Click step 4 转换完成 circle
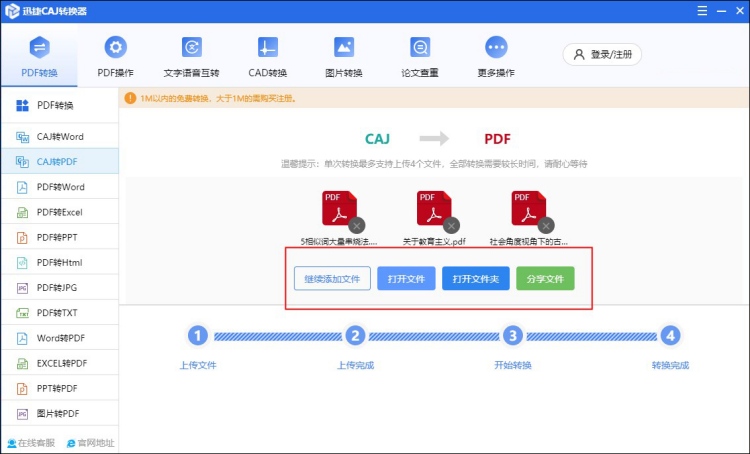The image size is (750, 454). pos(670,336)
